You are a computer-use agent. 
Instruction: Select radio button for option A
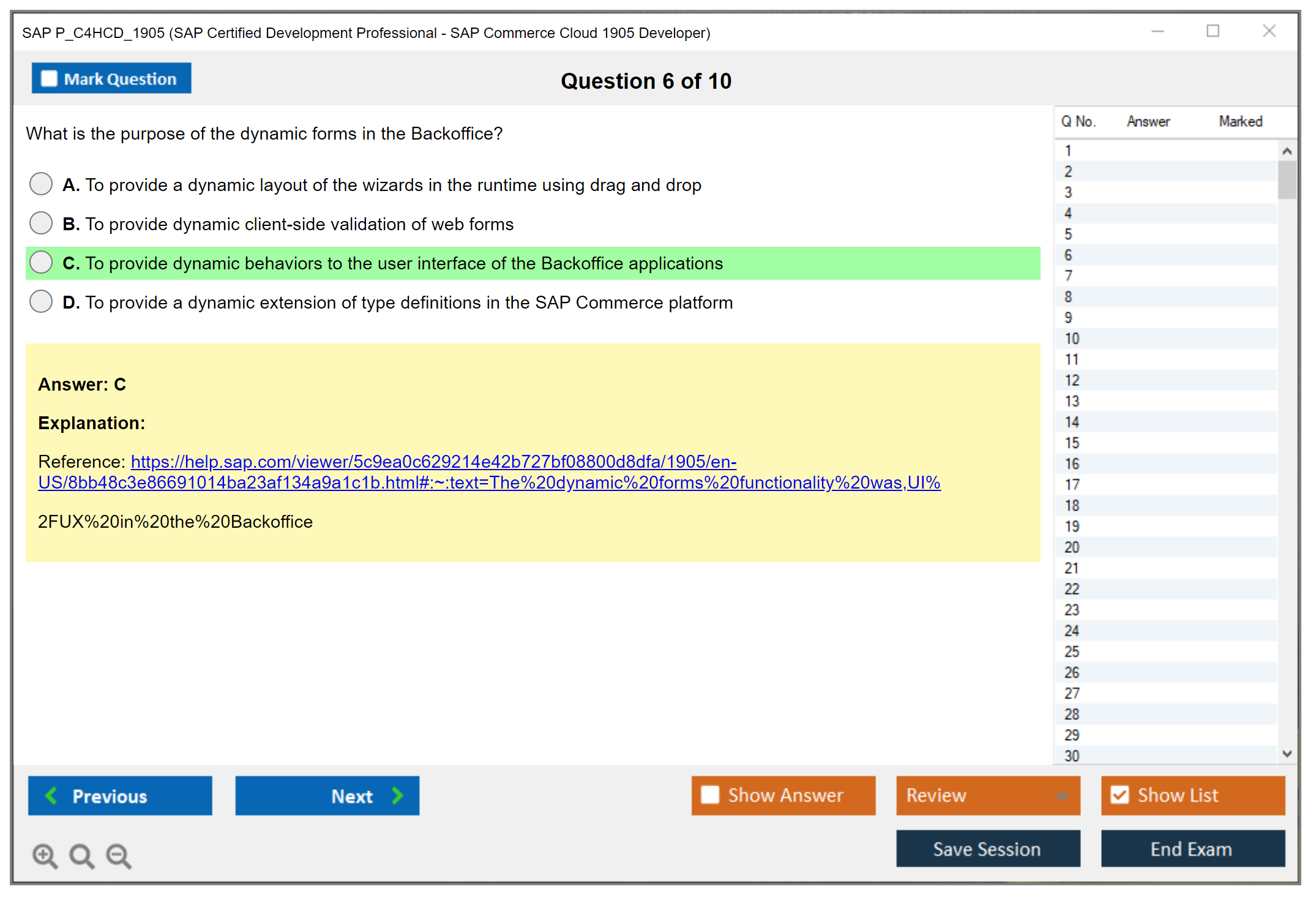[41, 184]
